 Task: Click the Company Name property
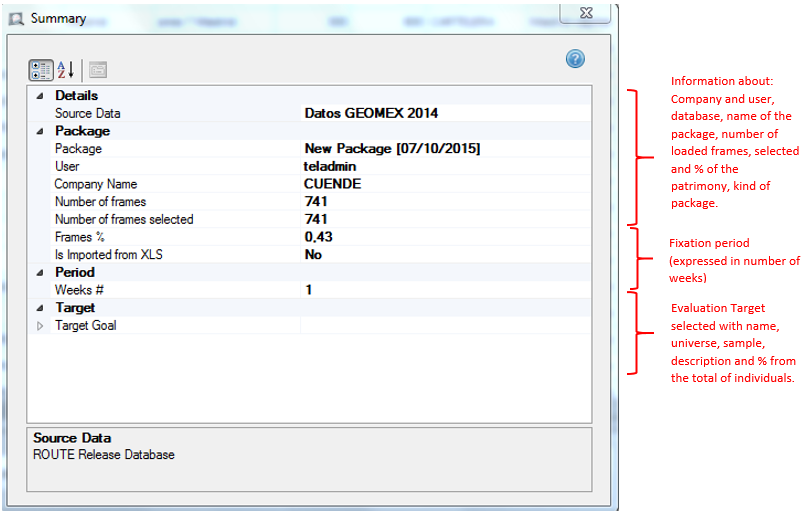click(95, 184)
